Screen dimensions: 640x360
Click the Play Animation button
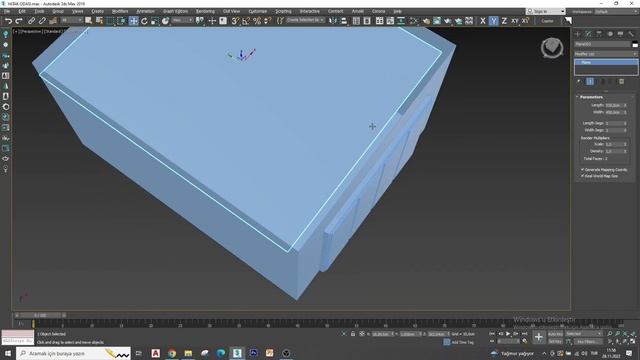point(508,334)
